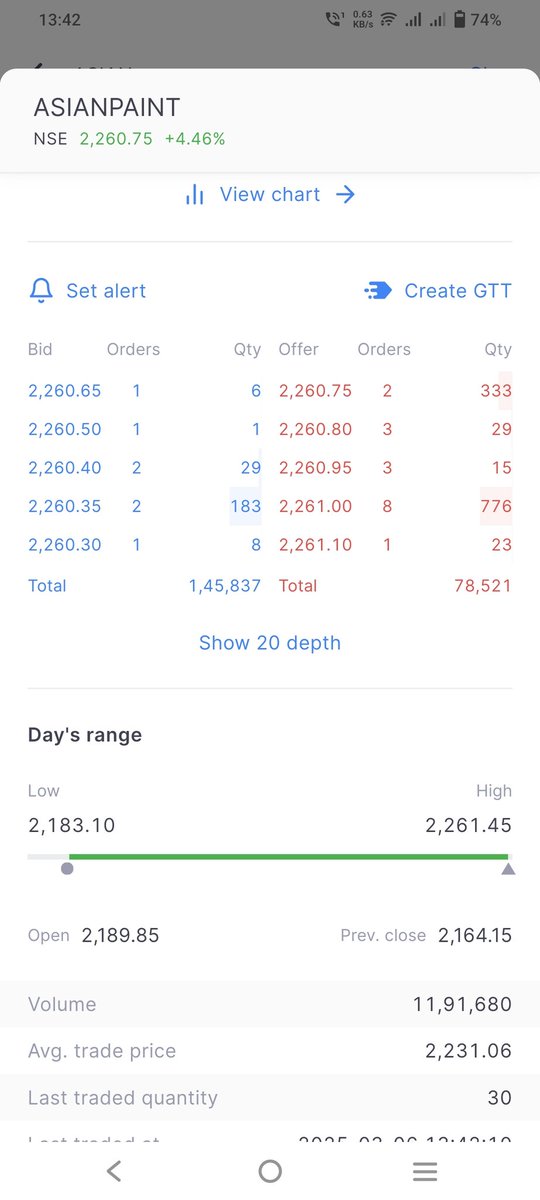
Task: Tap Prev. close value 2,164.15
Action: (475, 936)
